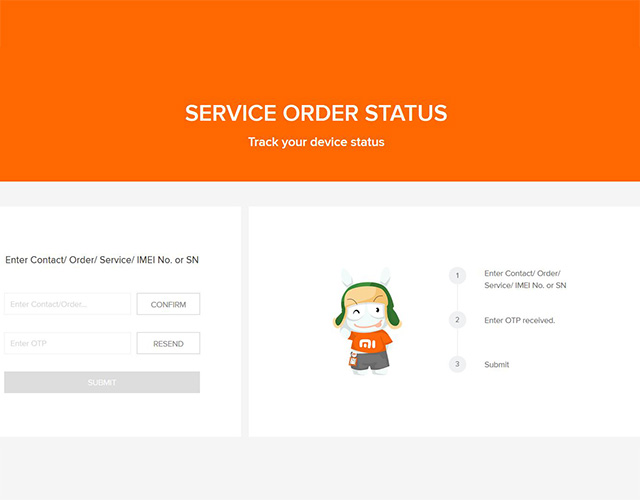640x500 pixels.
Task: Focus the Enter OTP input field
Action: [67, 343]
